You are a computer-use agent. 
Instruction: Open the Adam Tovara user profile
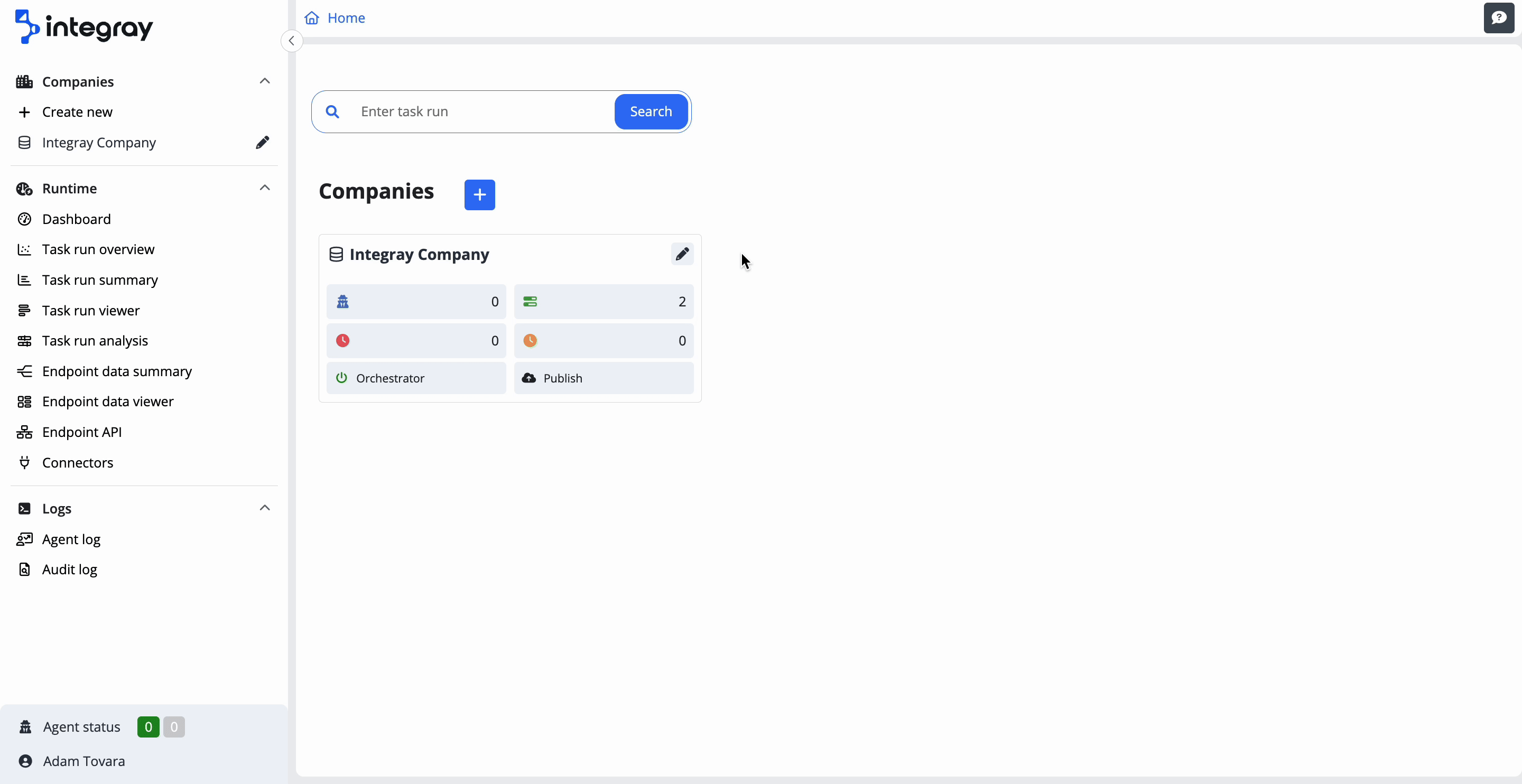click(x=83, y=761)
